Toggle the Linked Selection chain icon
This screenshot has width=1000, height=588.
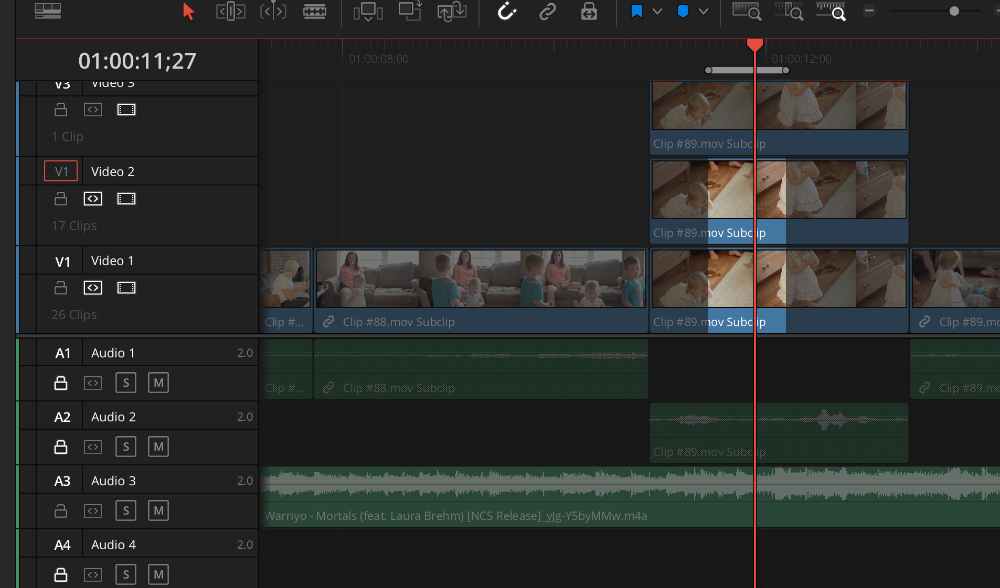[x=547, y=11]
